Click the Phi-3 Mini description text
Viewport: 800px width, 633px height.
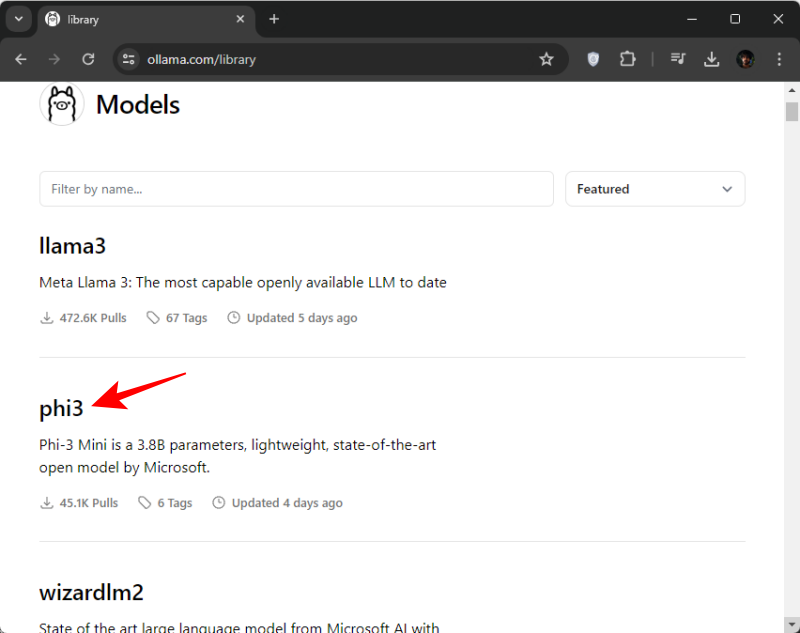pos(238,456)
